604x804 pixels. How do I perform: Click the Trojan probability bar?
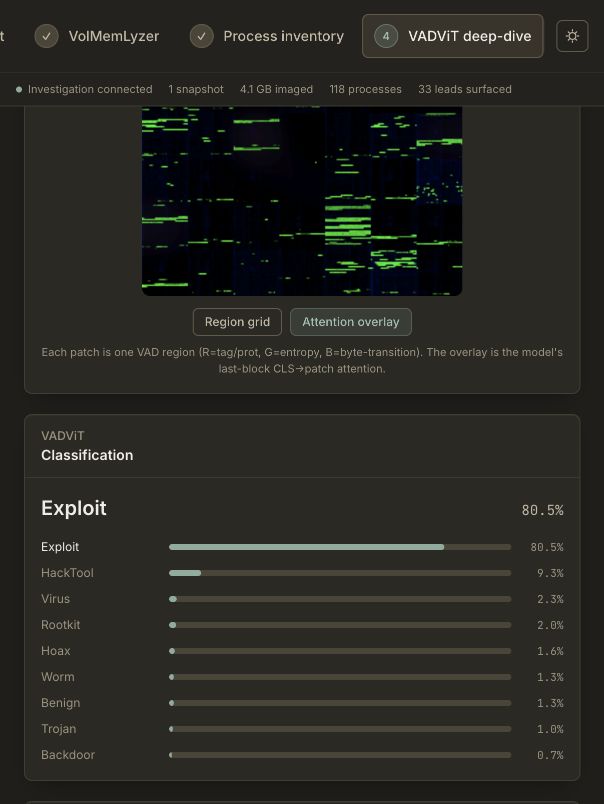pyautogui.click(x=340, y=729)
